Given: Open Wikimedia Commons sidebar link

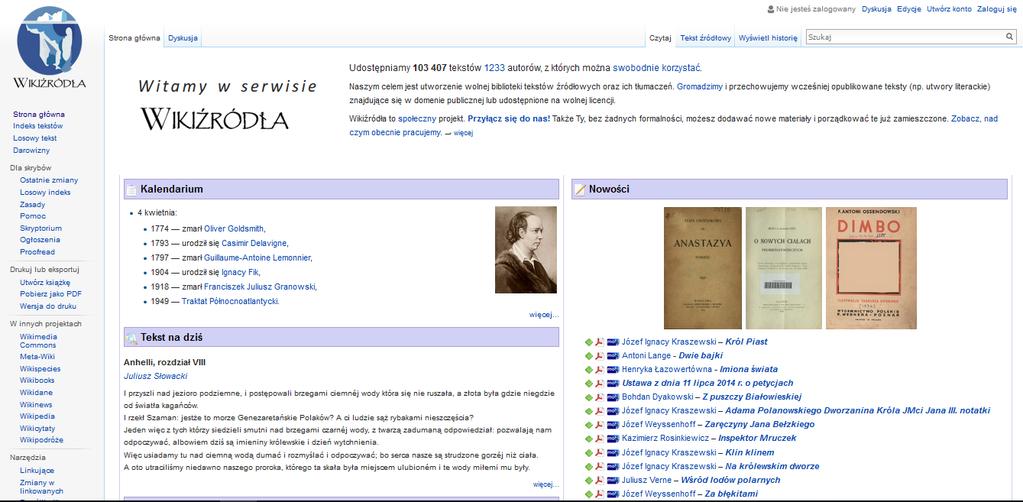Looking at the screenshot, I should (x=38, y=341).
